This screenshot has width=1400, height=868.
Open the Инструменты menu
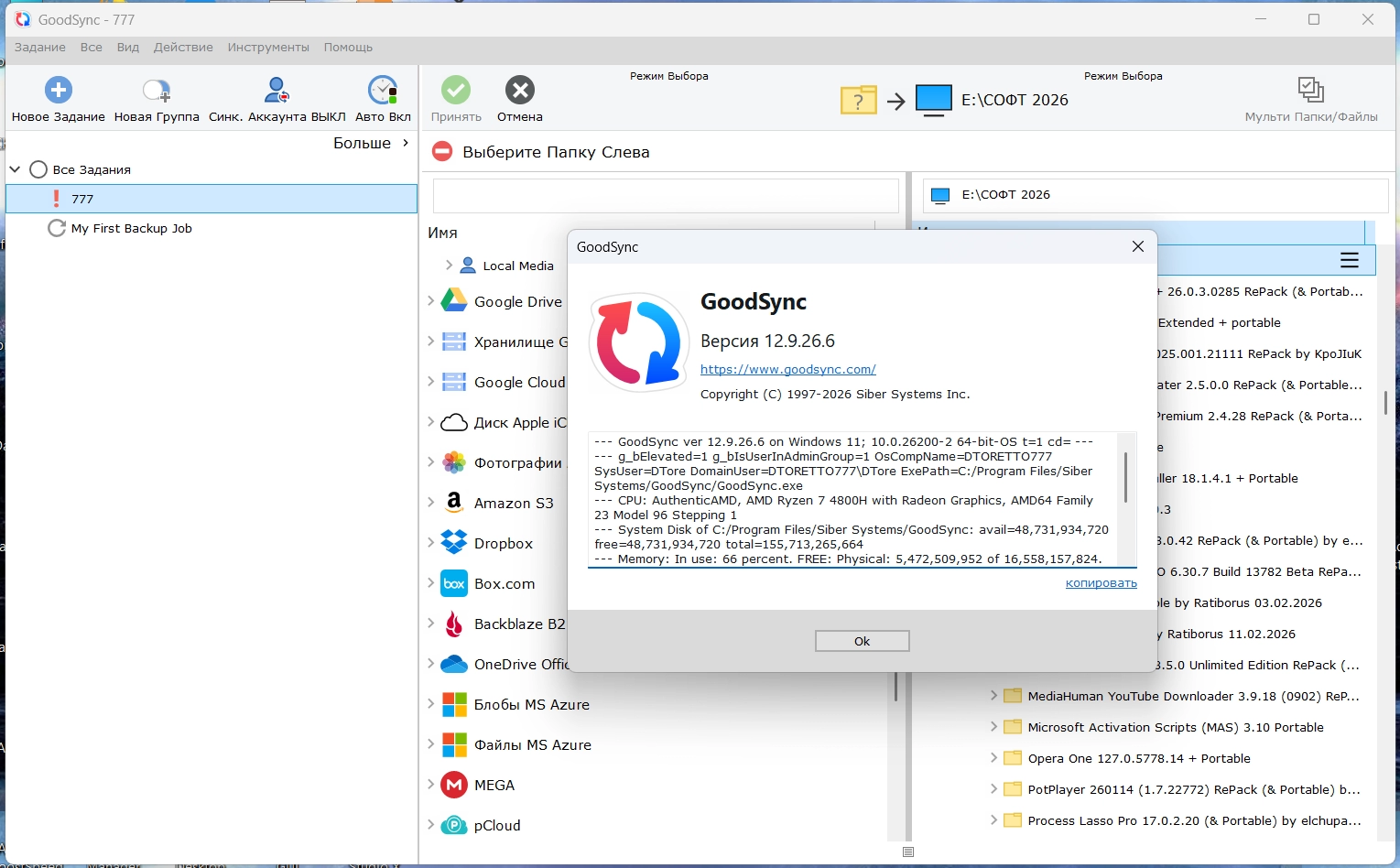pyautogui.click(x=268, y=48)
